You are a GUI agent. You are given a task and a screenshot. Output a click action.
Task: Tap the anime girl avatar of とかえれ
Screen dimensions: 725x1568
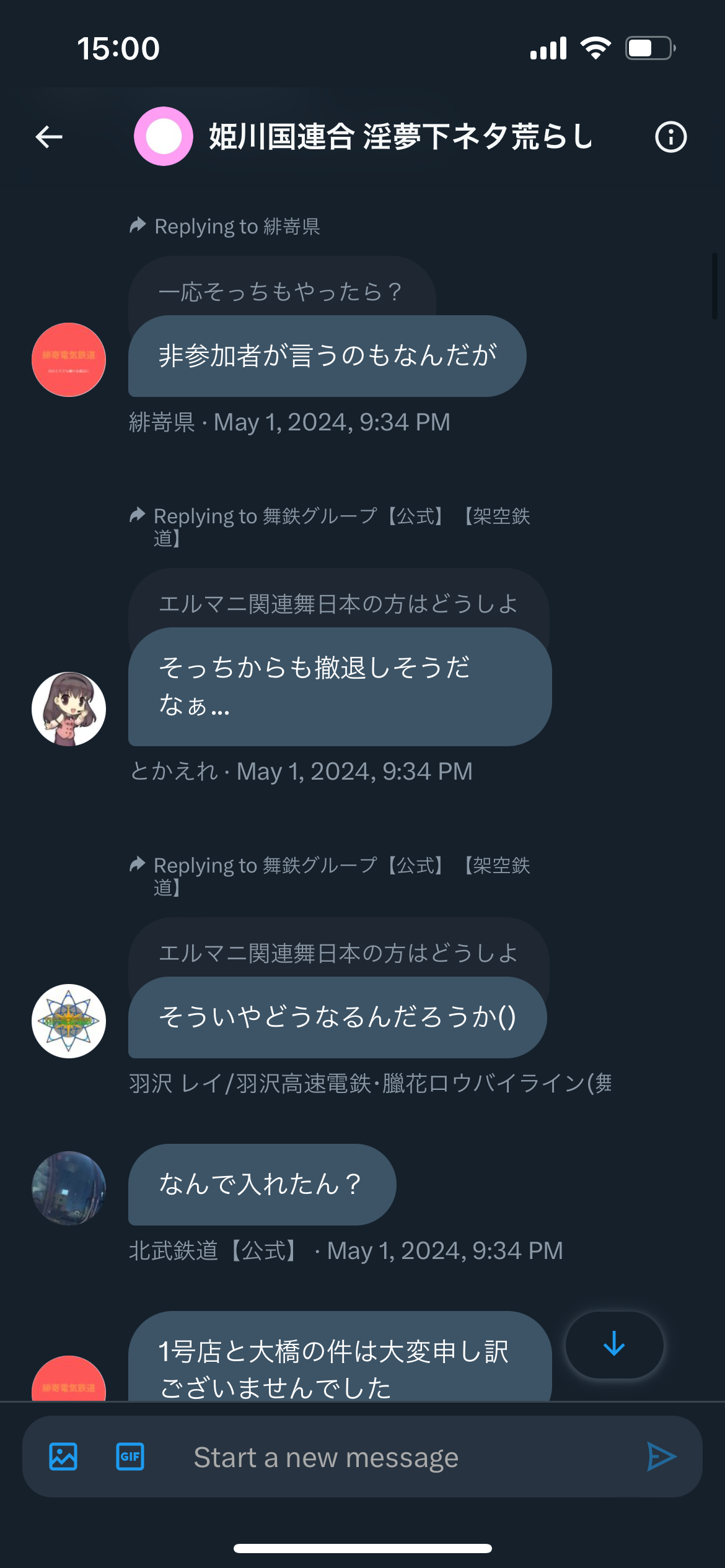(69, 709)
